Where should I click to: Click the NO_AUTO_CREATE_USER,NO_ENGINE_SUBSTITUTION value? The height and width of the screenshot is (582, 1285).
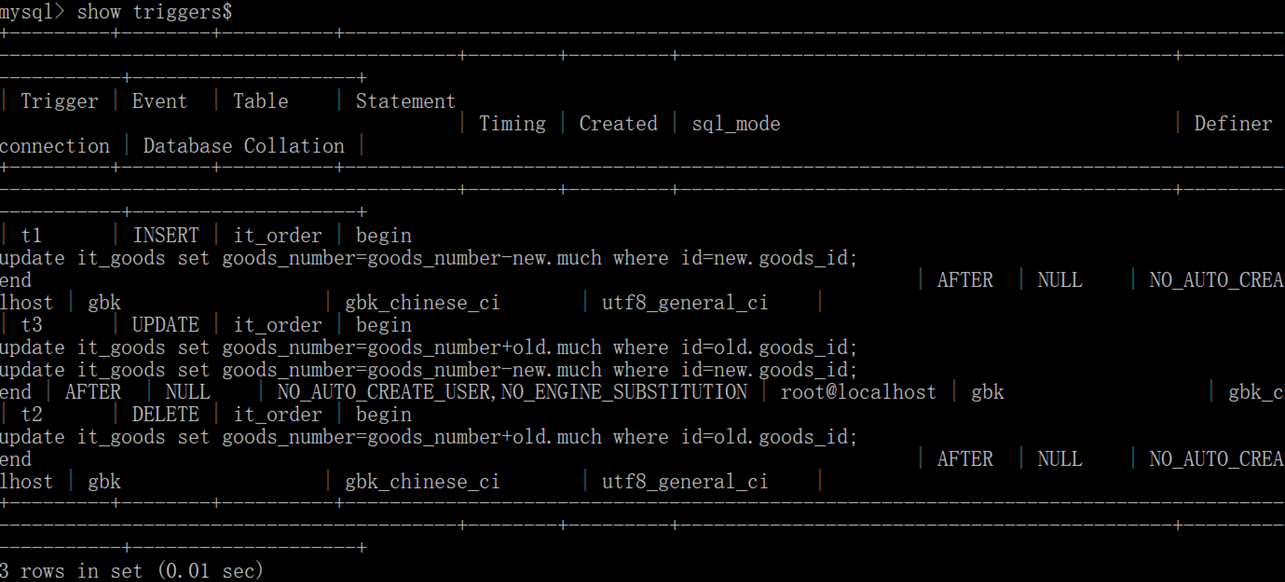pyautogui.click(x=512, y=392)
